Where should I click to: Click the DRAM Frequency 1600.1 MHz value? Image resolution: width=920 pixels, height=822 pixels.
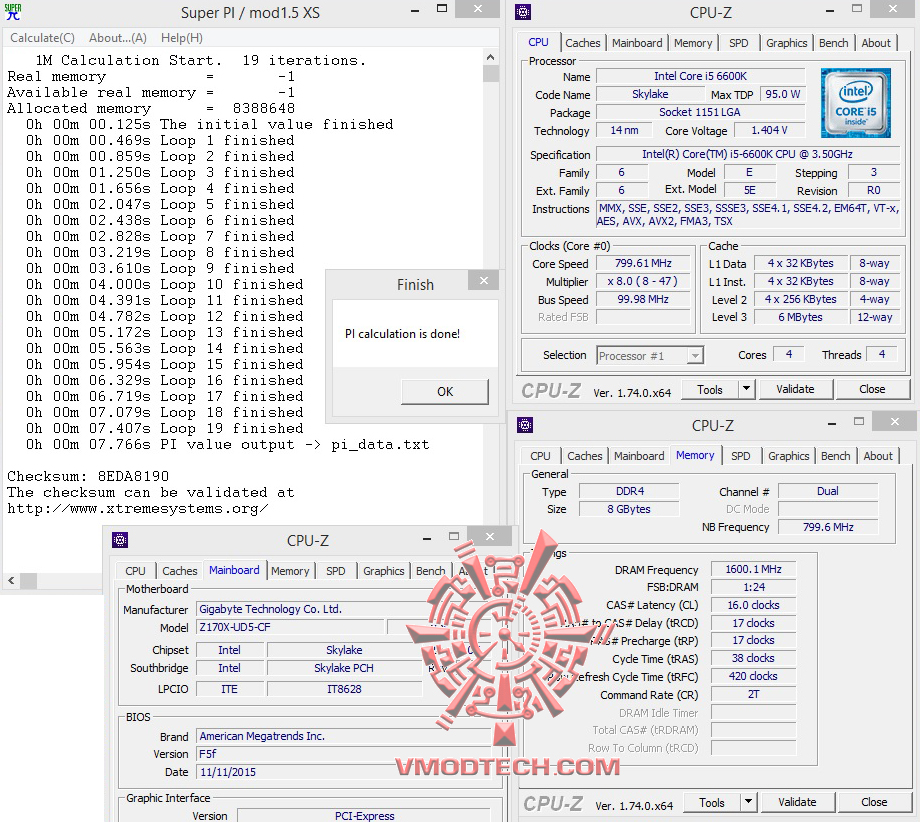tap(753, 569)
